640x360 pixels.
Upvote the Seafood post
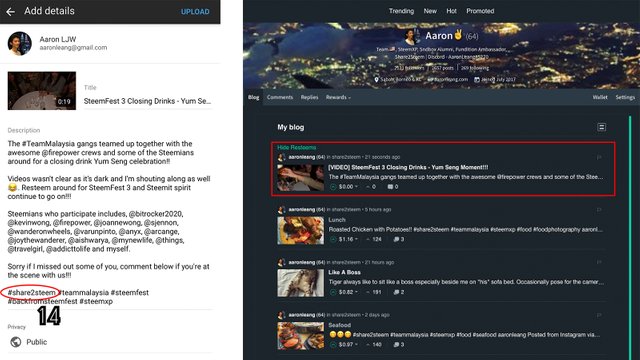coord(333,344)
